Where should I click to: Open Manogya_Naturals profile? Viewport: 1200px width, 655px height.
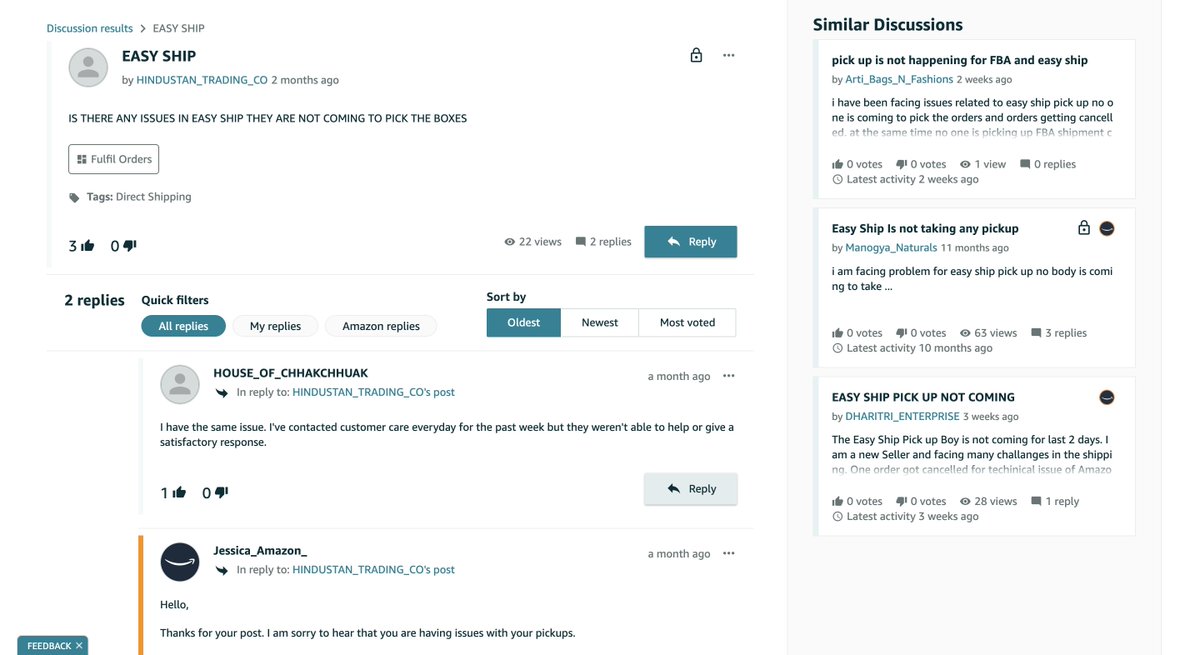(x=891, y=248)
